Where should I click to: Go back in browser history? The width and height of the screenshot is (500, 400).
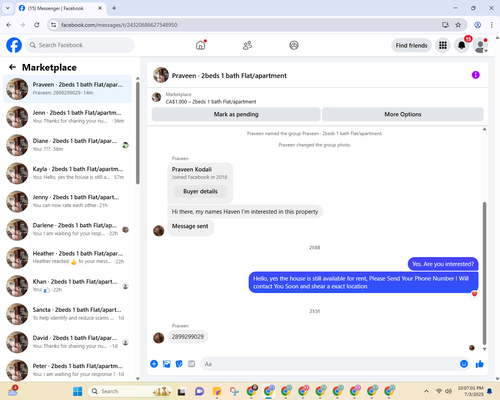[x=9, y=25]
